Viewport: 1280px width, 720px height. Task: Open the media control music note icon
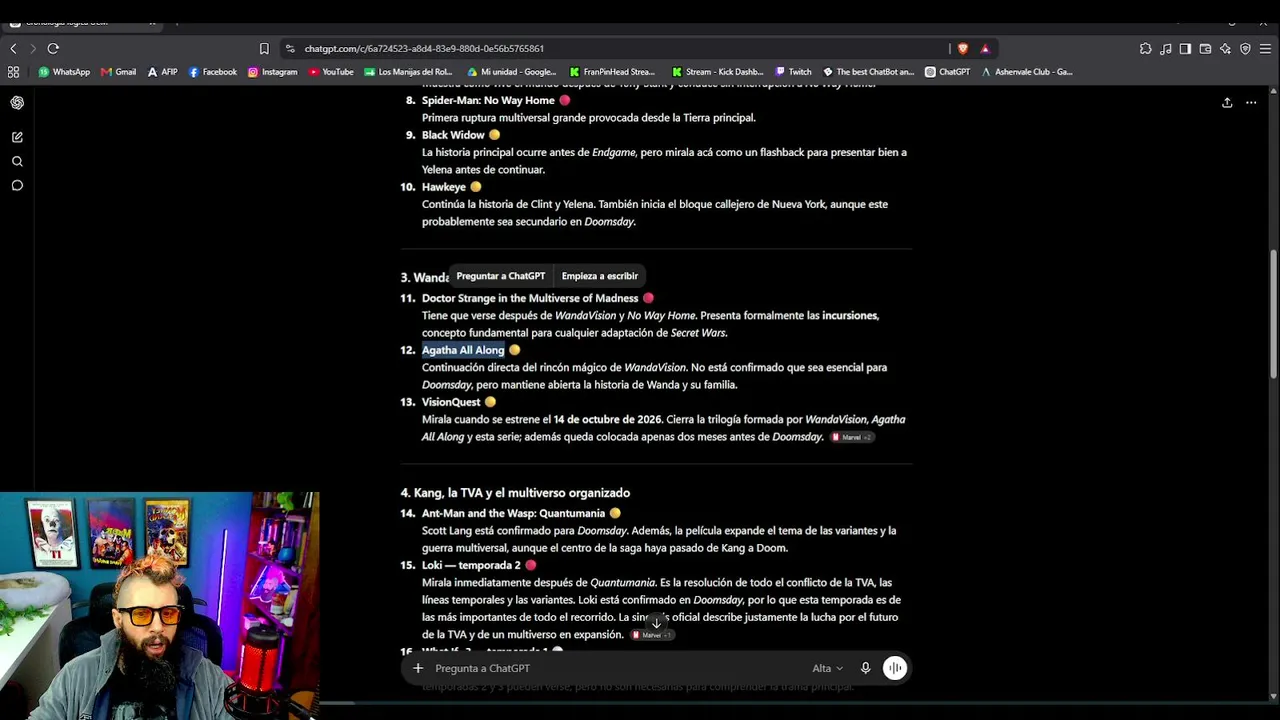coord(1166,48)
